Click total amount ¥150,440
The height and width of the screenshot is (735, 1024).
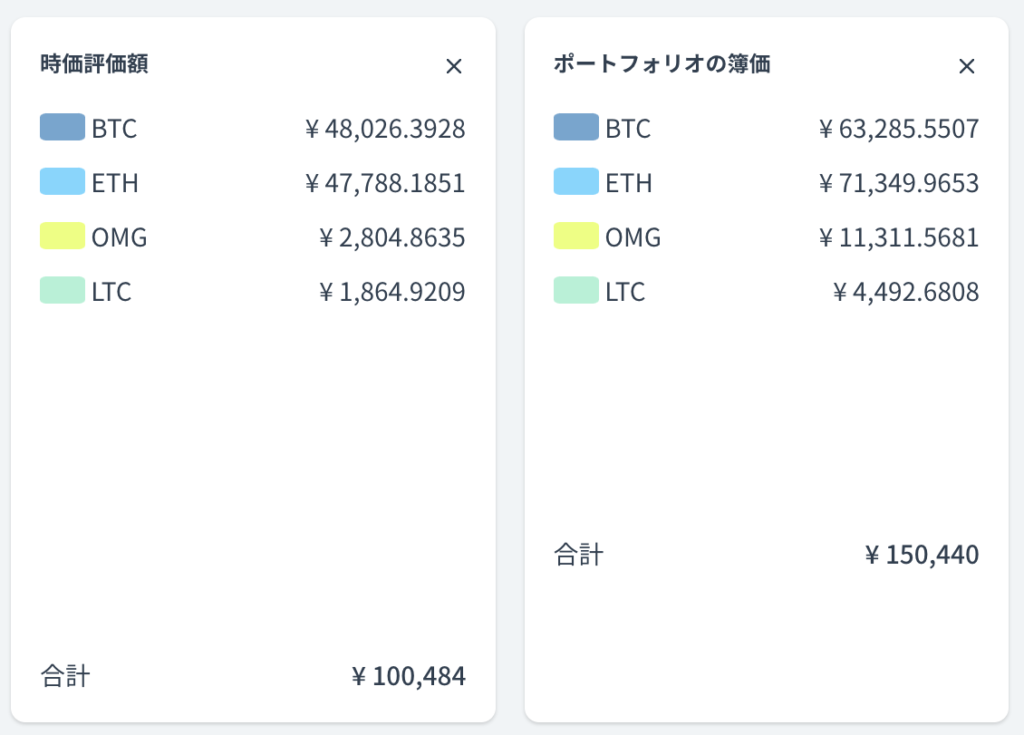click(921, 555)
